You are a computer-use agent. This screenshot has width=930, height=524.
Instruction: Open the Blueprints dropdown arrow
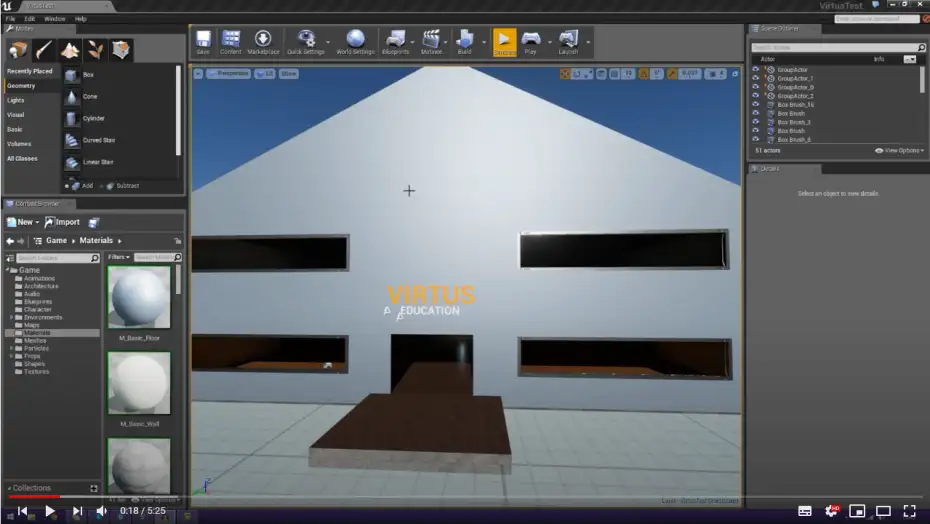[x=413, y=42]
